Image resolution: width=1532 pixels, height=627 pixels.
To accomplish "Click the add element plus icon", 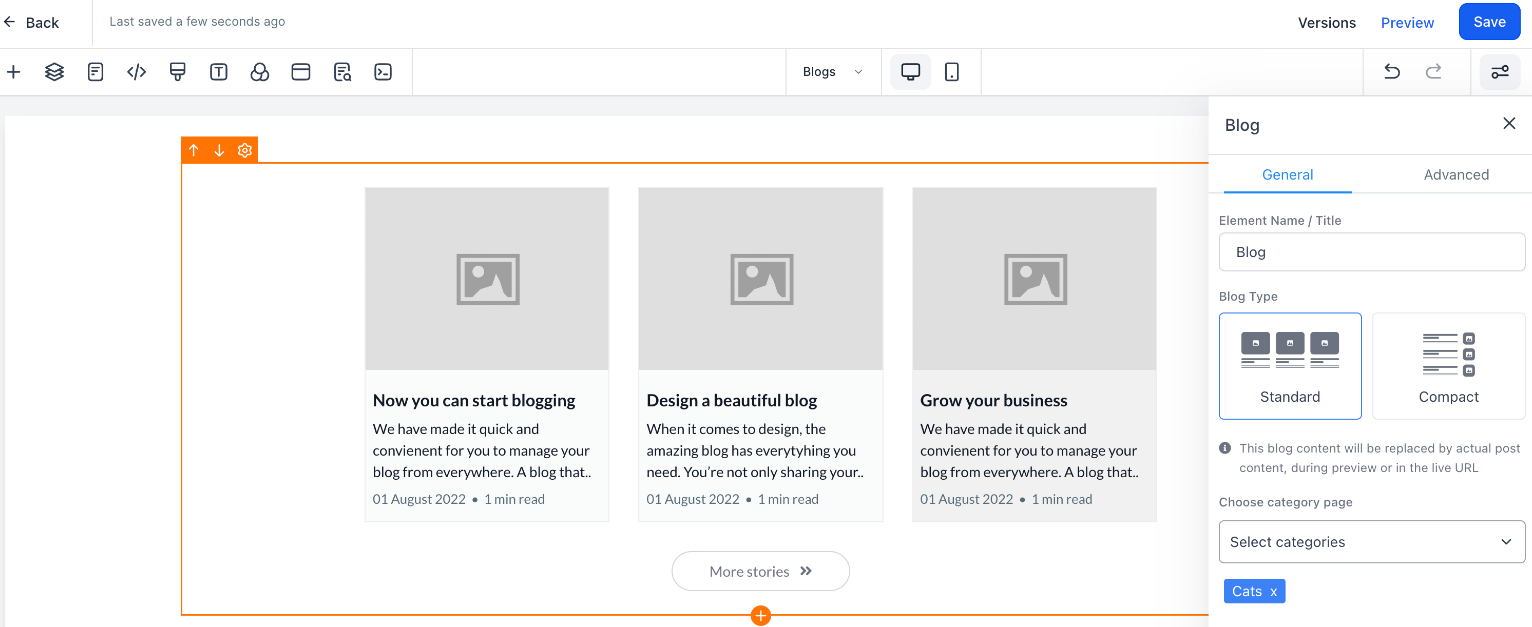I will pyautogui.click(x=13, y=71).
